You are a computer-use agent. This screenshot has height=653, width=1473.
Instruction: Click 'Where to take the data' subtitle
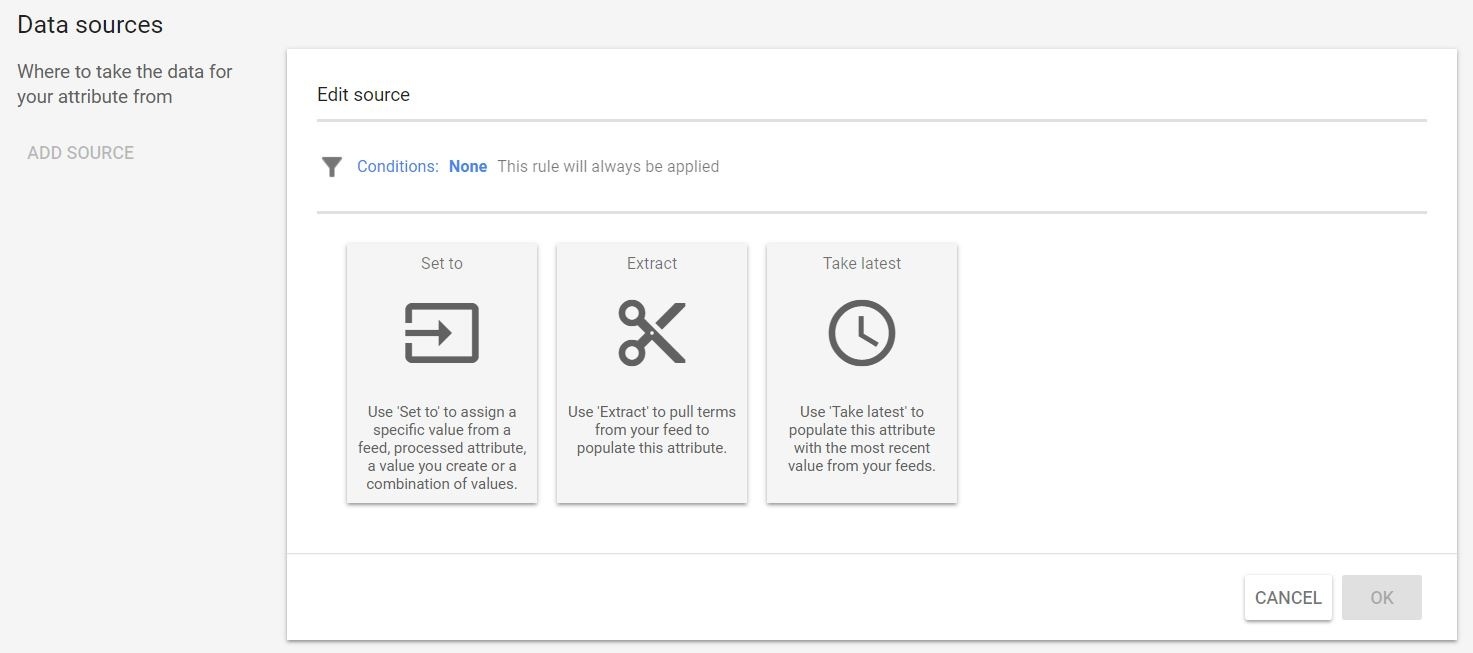124,84
